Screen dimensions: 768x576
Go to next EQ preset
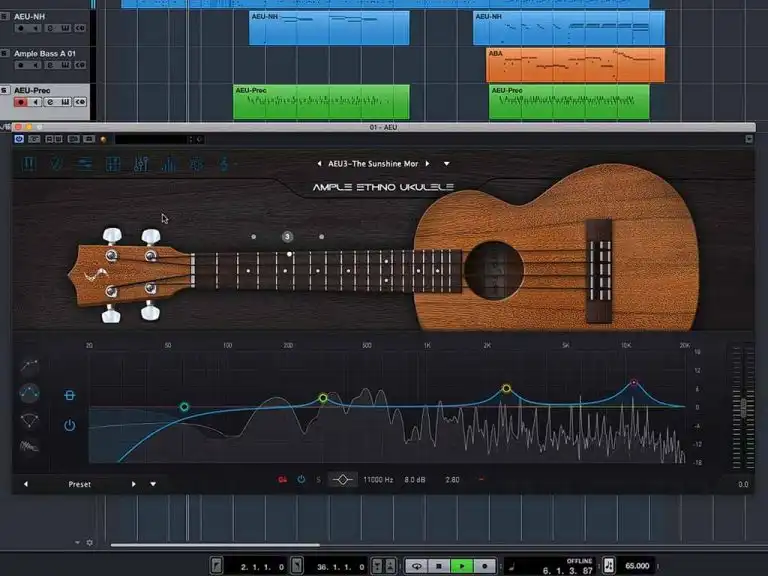[134, 484]
